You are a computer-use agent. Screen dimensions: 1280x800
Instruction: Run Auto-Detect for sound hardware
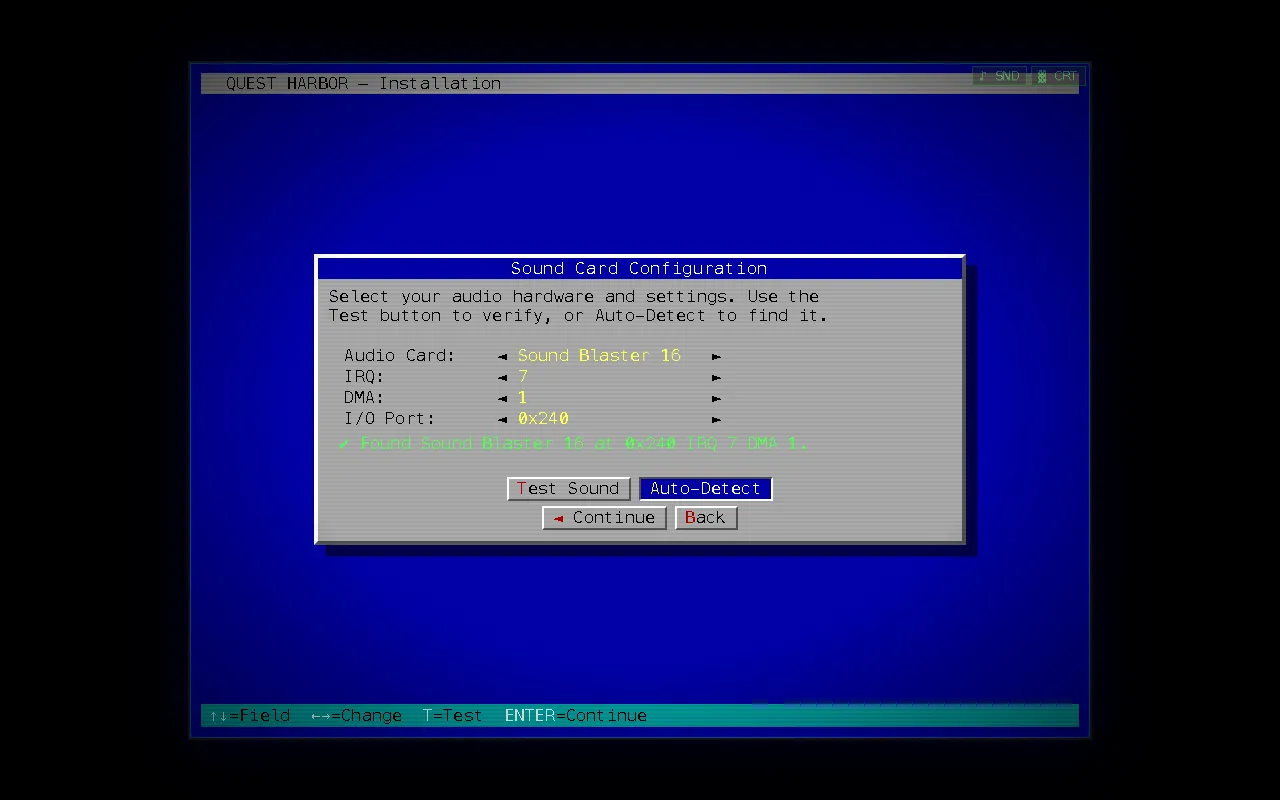coord(706,488)
